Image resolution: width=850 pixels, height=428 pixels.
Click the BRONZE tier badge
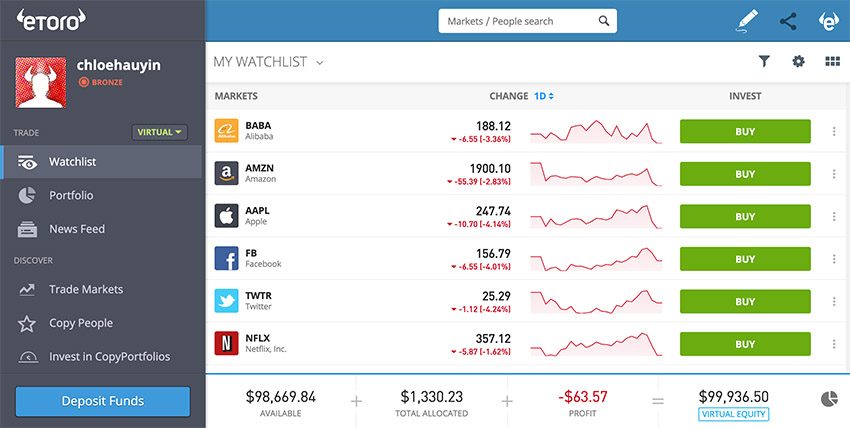pyautogui.click(x=101, y=82)
